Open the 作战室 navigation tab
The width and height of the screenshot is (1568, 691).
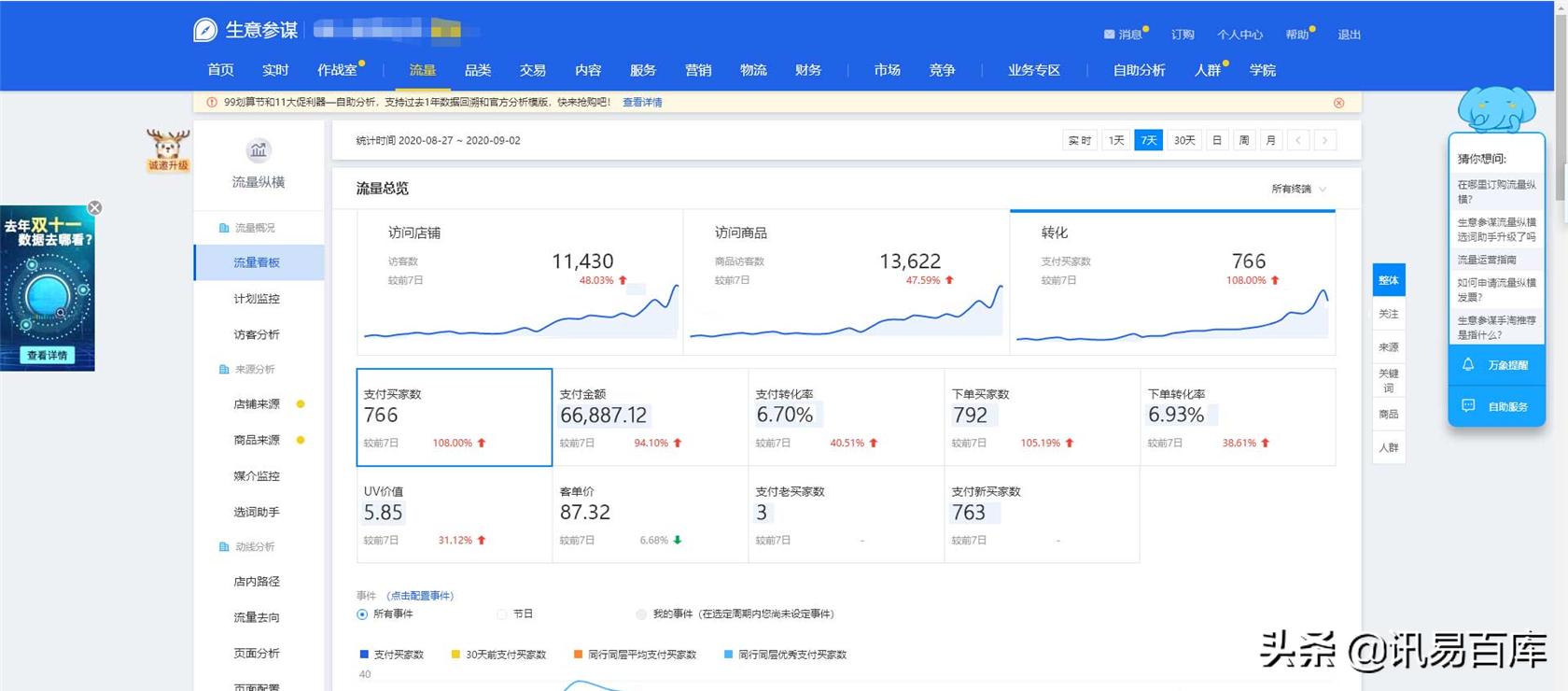[337, 70]
